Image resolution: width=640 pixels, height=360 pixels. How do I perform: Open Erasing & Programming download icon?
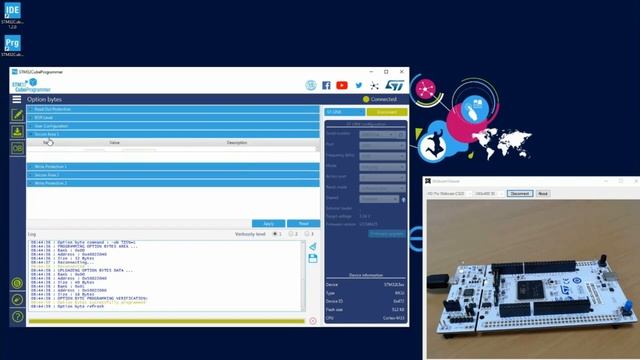(18, 131)
